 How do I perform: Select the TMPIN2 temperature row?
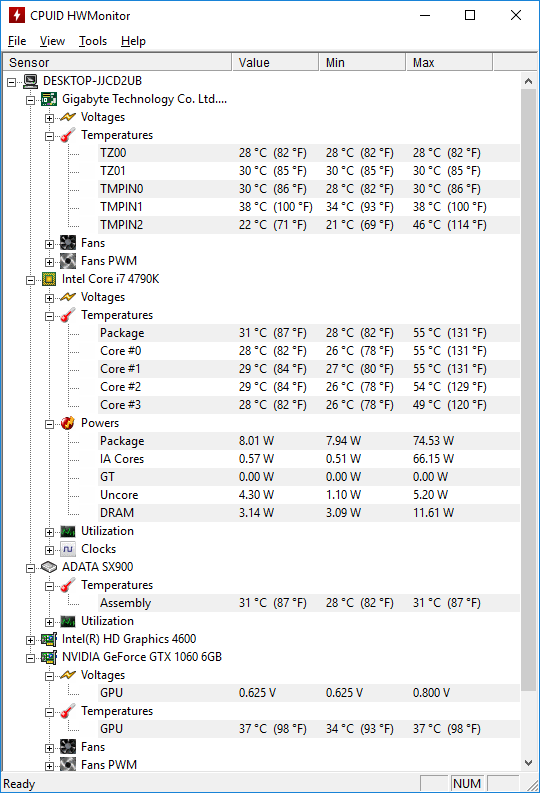309,225
